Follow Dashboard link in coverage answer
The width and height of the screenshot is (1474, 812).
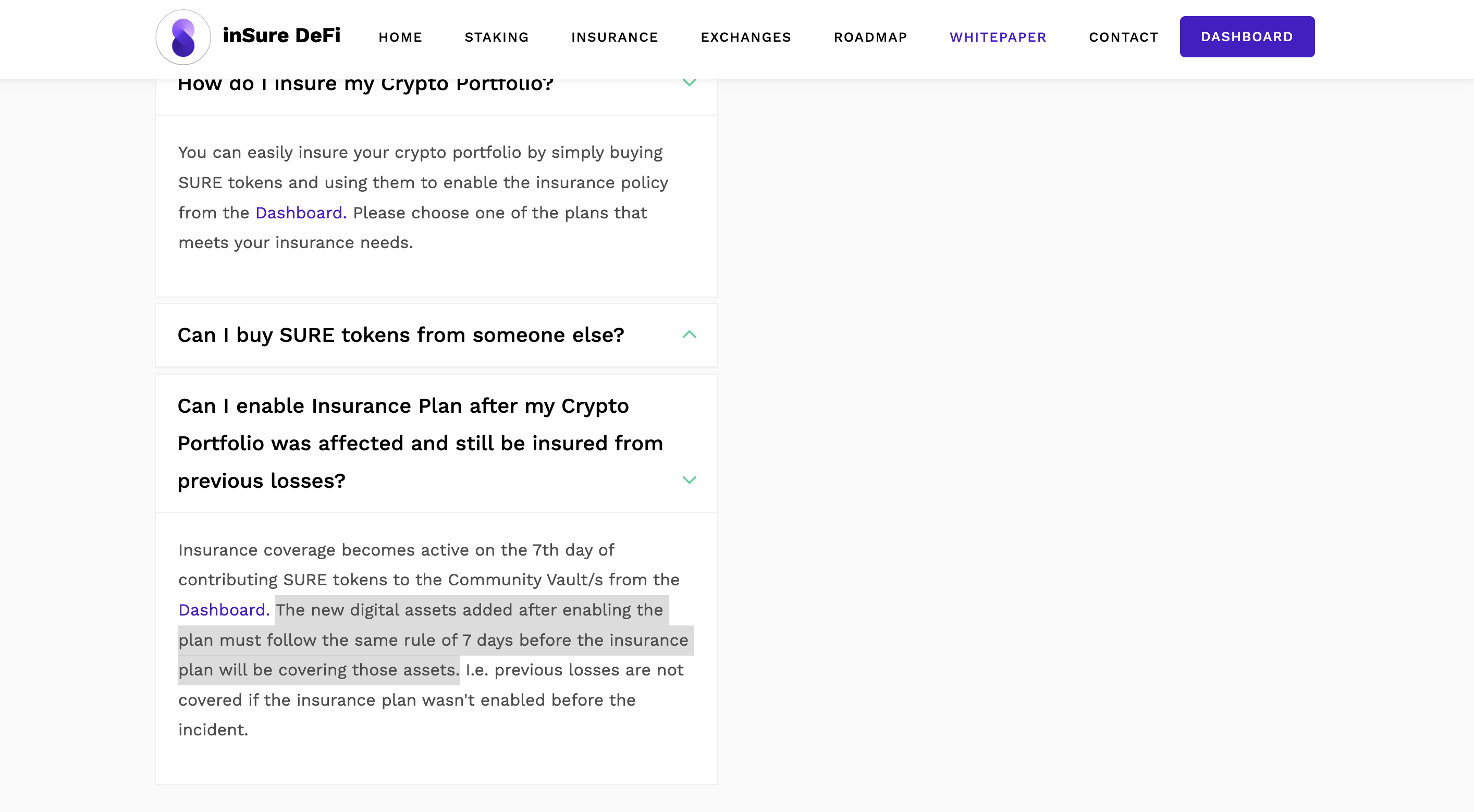click(223, 610)
